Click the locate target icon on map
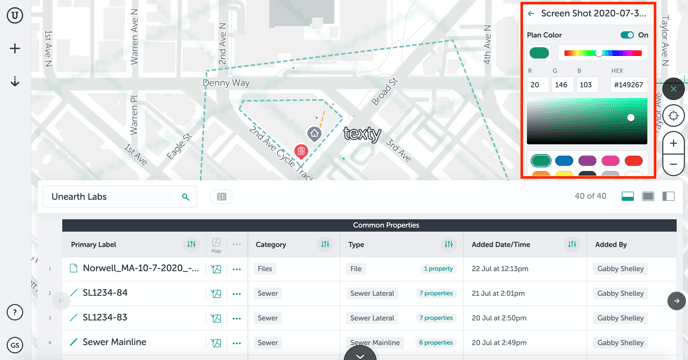The width and height of the screenshot is (688, 360). (673, 116)
